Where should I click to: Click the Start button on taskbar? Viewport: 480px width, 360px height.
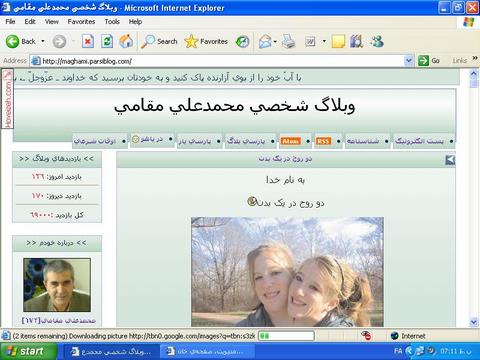pos(29,351)
